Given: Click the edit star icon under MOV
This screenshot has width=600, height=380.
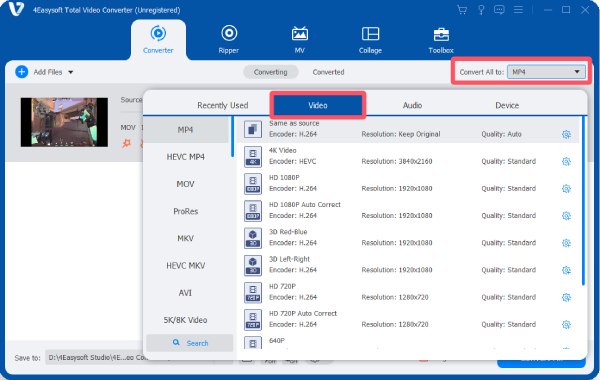Looking at the screenshot, I should point(126,143).
